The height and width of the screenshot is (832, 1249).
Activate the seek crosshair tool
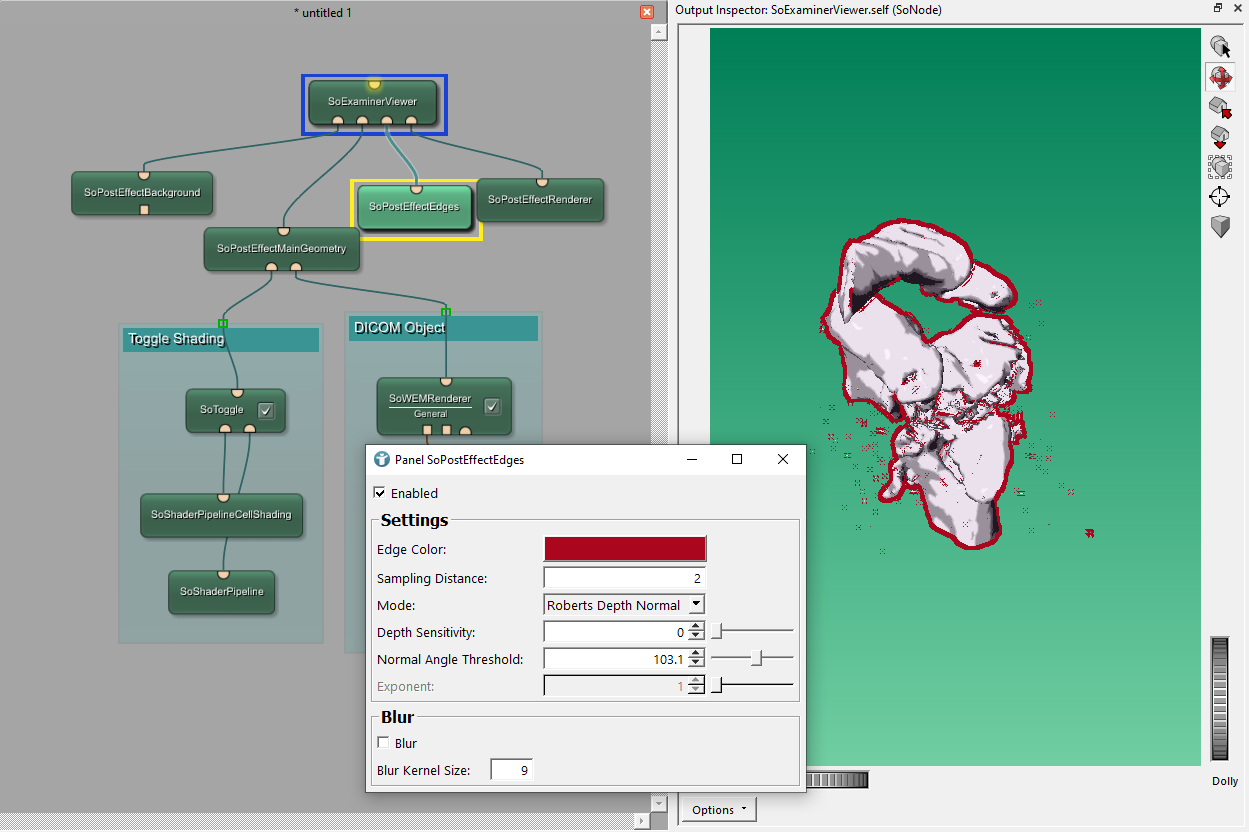(1220, 197)
